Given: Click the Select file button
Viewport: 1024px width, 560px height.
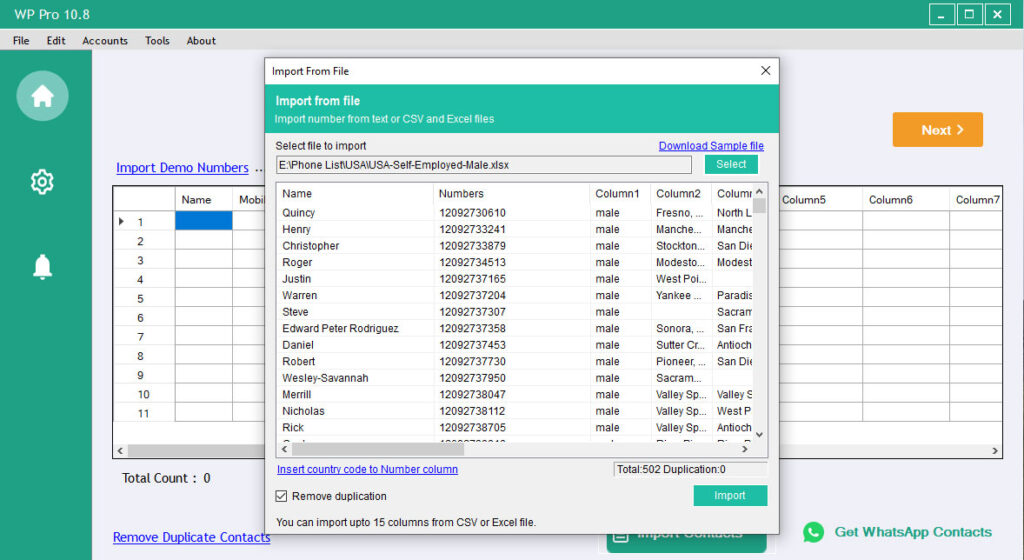Looking at the screenshot, I should pyautogui.click(x=731, y=164).
